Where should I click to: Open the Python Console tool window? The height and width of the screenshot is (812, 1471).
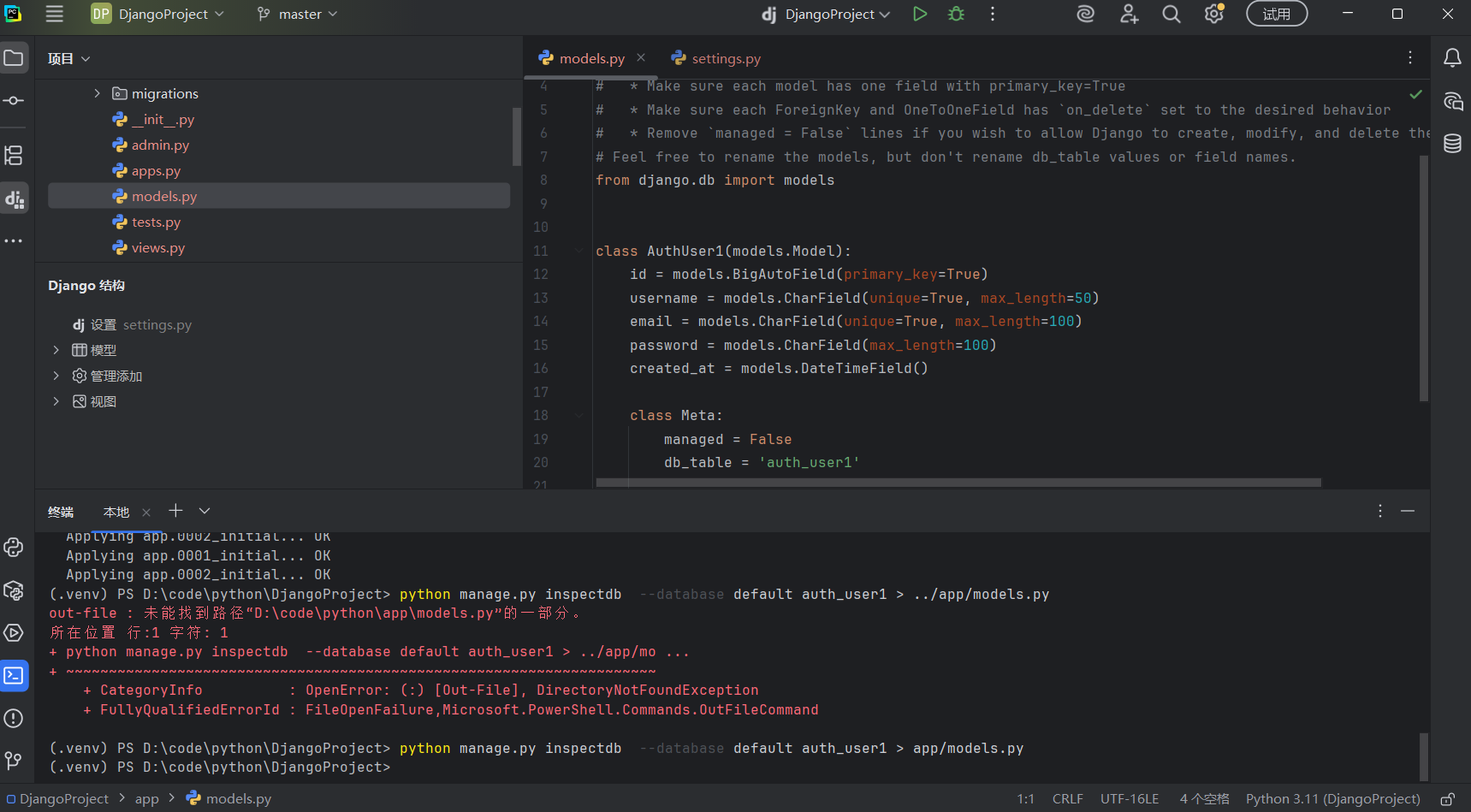tap(14, 548)
